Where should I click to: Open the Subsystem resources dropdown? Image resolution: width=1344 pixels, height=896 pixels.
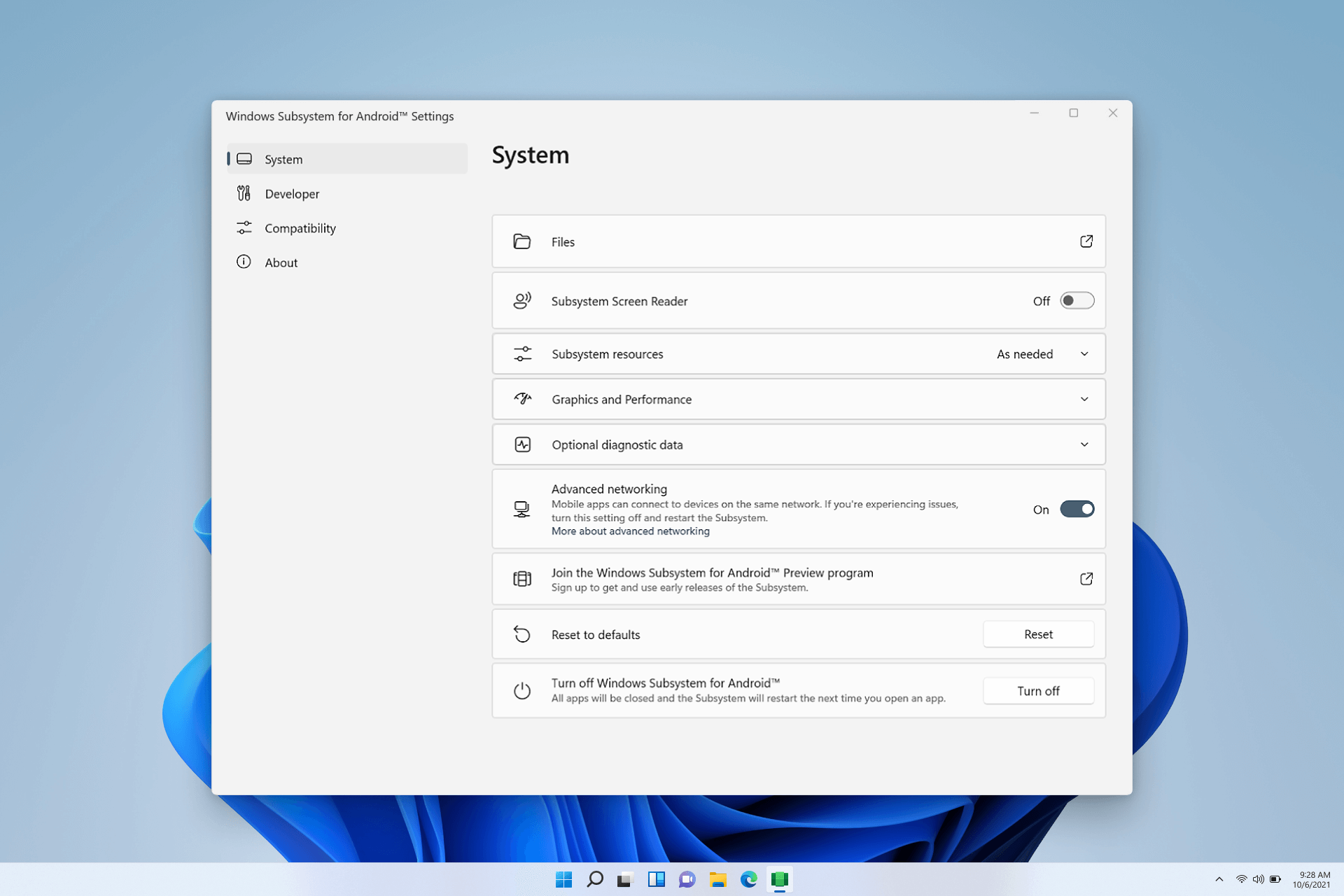click(1084, 353)
